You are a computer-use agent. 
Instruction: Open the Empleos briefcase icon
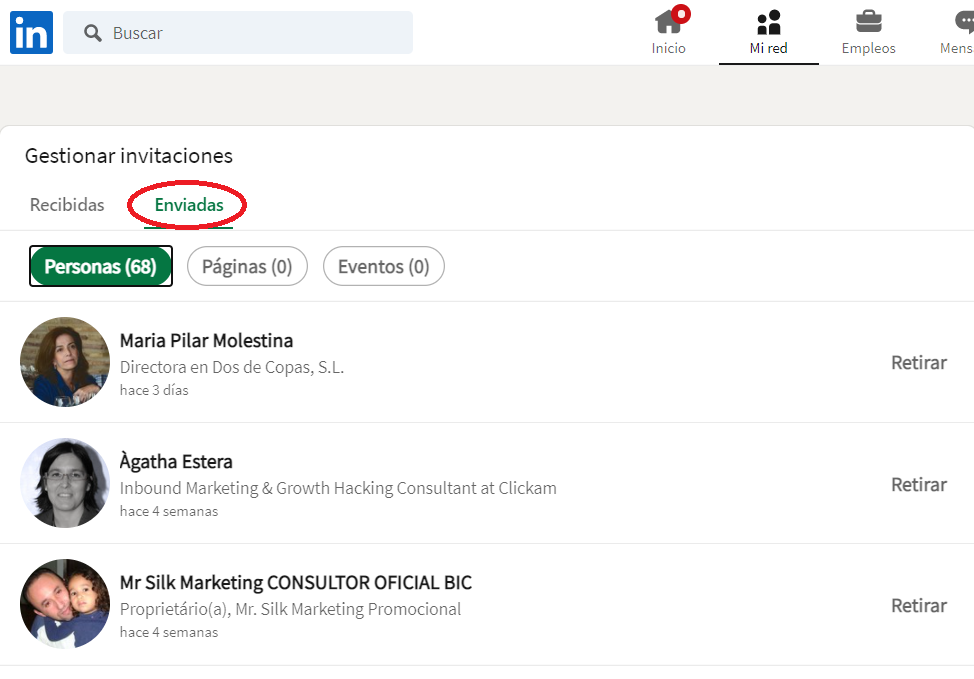pos(868,22)
